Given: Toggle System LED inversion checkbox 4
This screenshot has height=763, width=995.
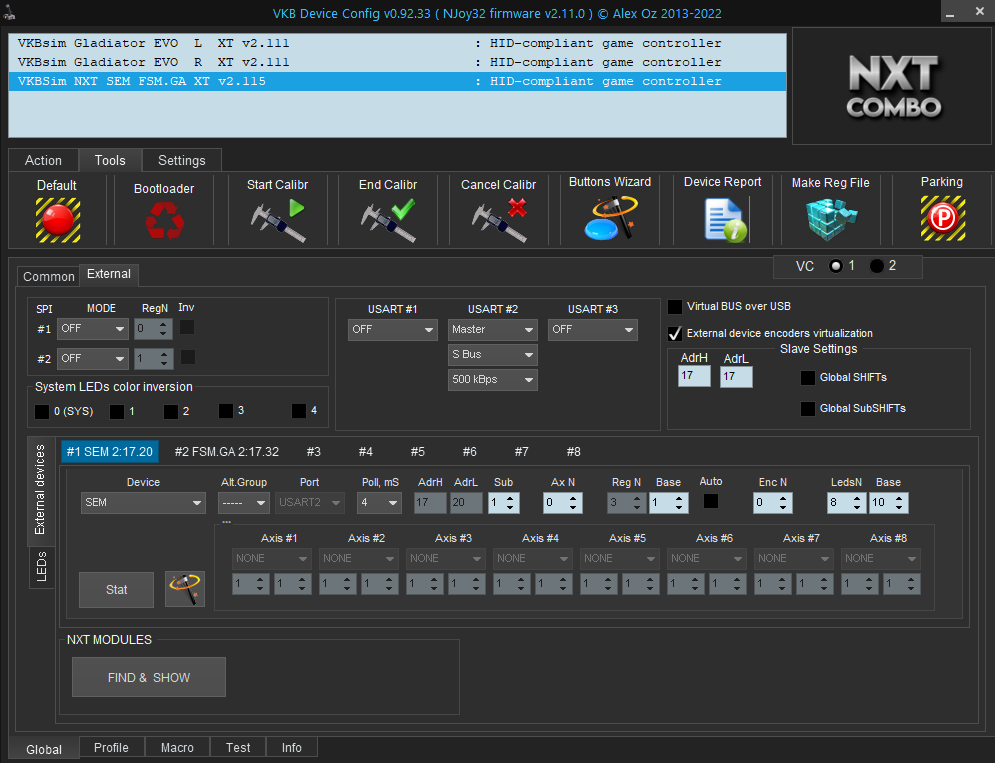Looking at the screenshot, I should click(x=299, y=411).
